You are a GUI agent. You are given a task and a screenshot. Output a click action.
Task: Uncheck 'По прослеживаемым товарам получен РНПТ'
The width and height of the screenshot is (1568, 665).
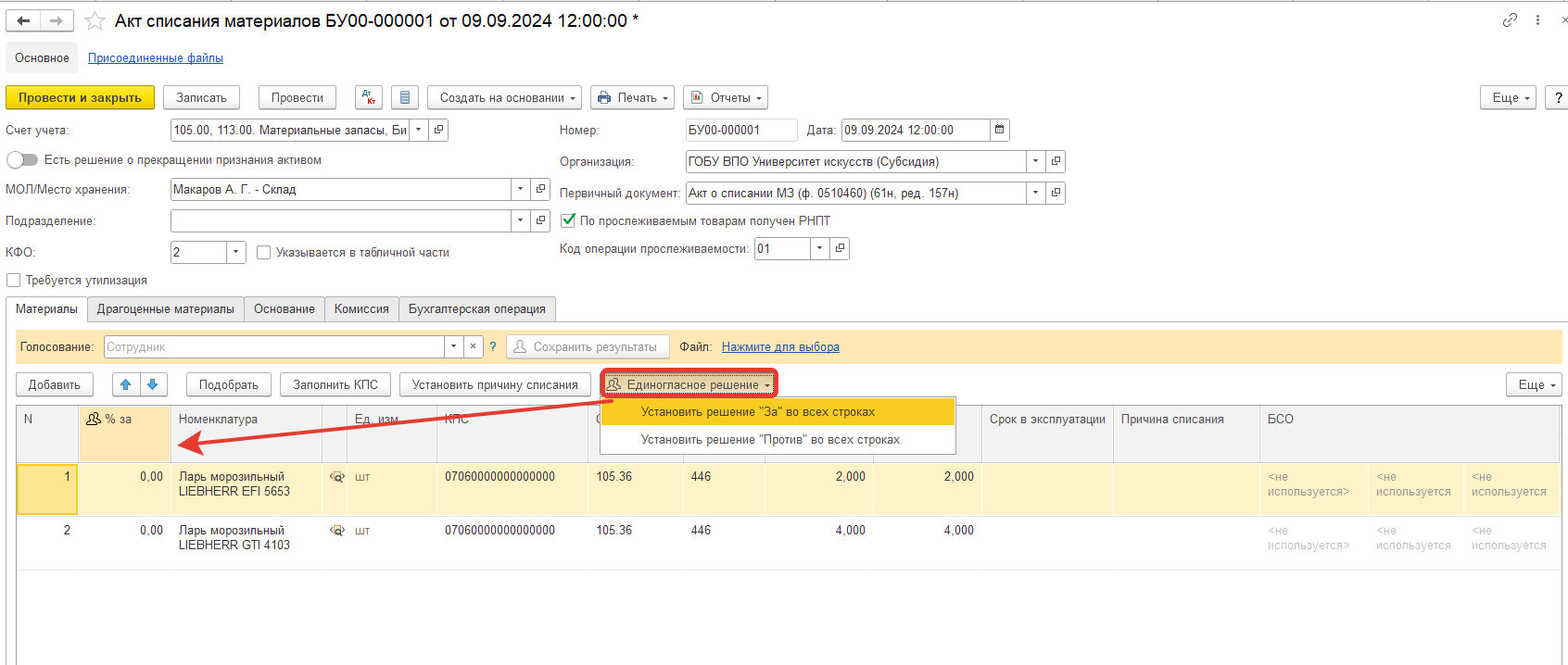pos(568,220)
